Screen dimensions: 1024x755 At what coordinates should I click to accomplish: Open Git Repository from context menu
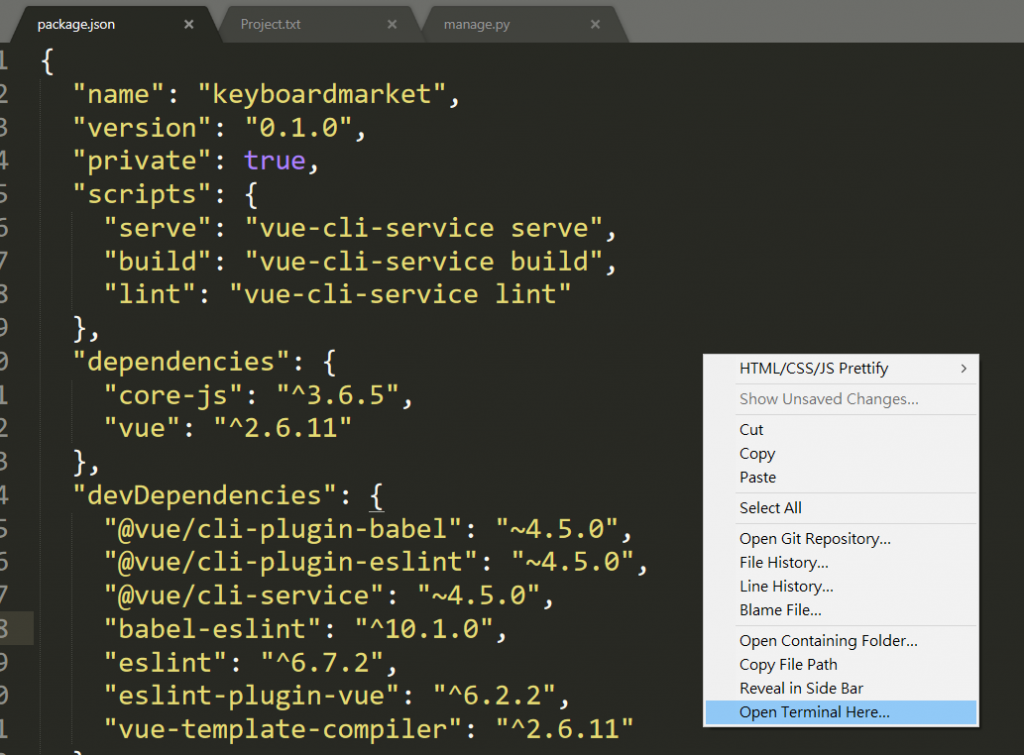coord(841,539)
